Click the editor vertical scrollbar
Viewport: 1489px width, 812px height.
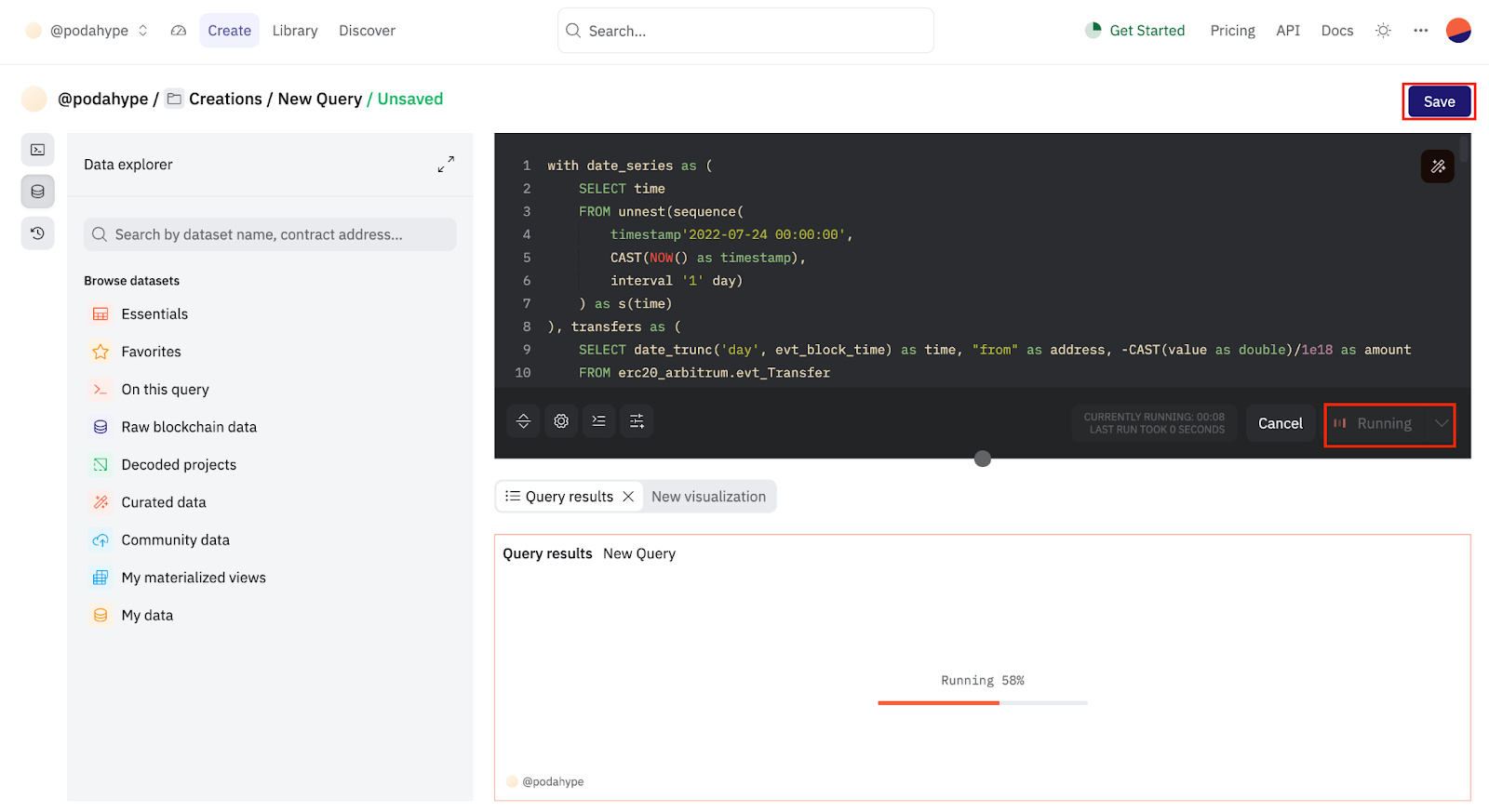pyautogui.click(x=1464, y=149)
